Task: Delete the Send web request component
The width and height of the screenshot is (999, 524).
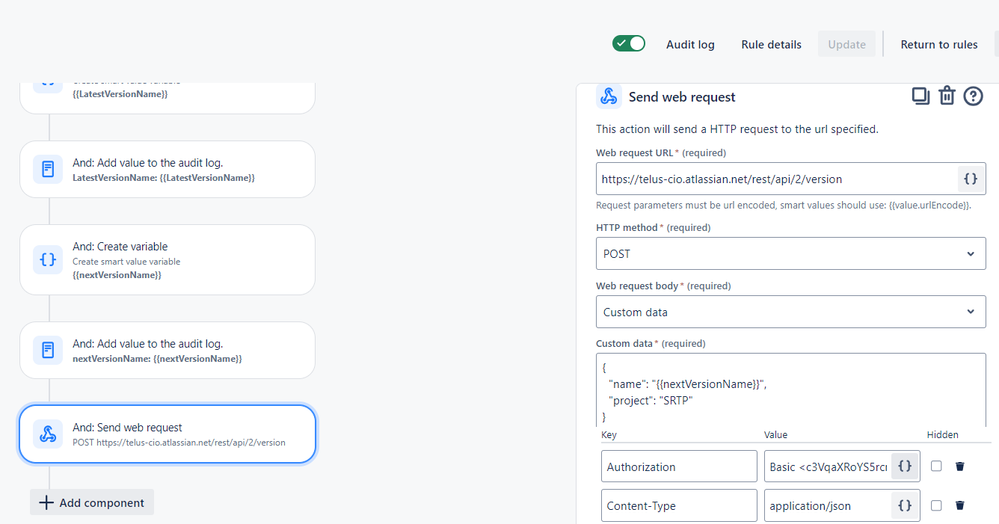Action: click(x=947, y=96)
